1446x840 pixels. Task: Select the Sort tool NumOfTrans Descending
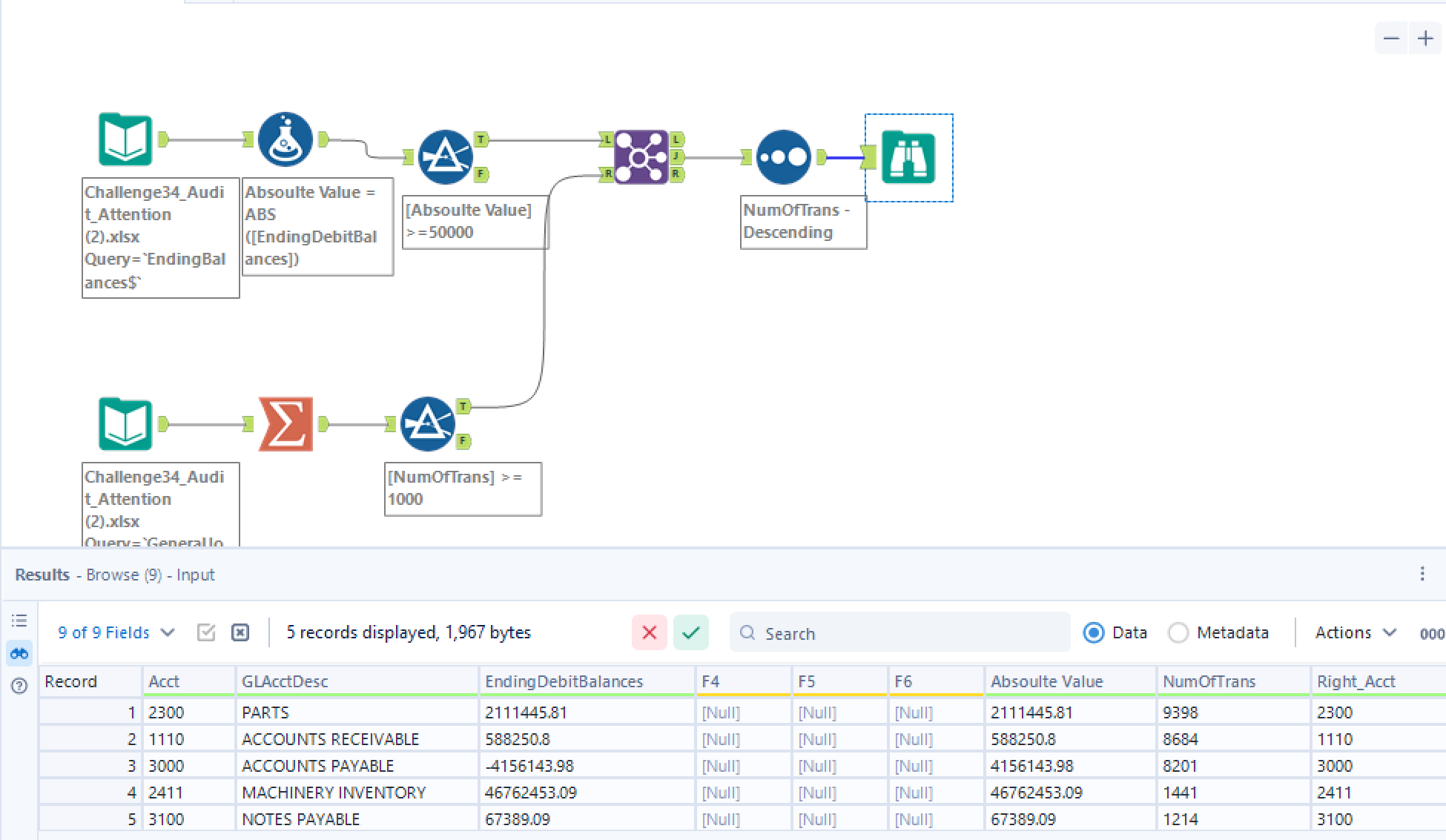(784, 157)
